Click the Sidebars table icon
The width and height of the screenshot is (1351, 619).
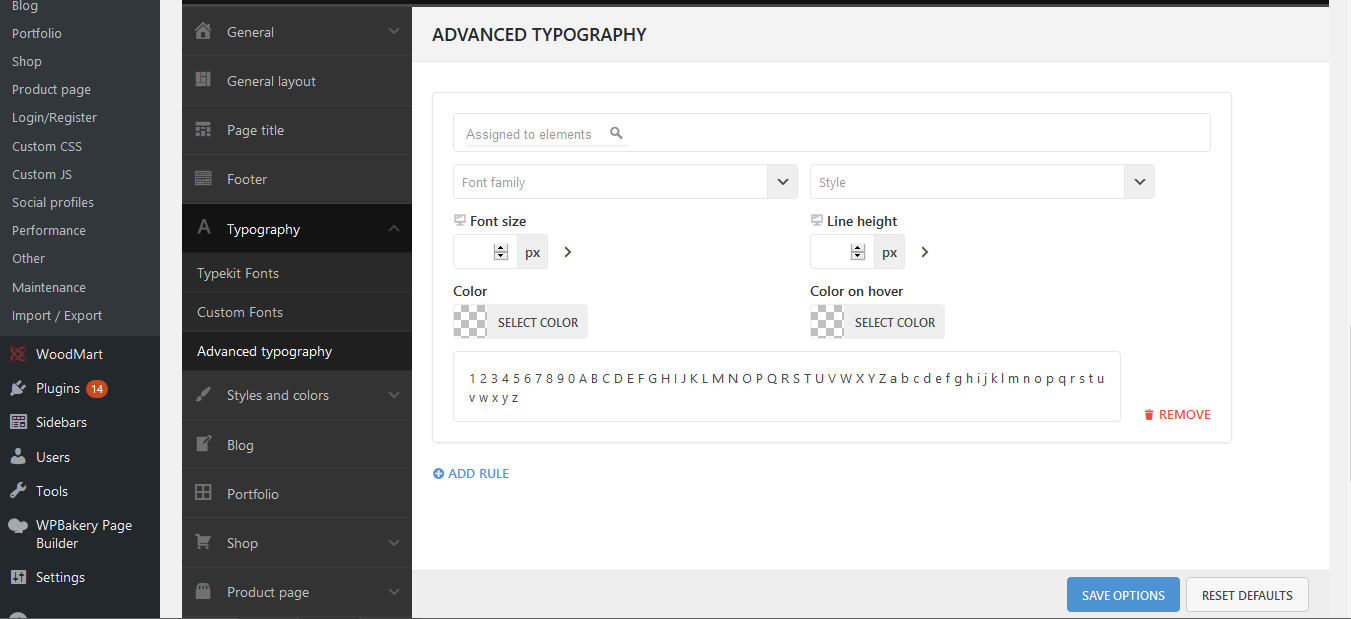18,422
